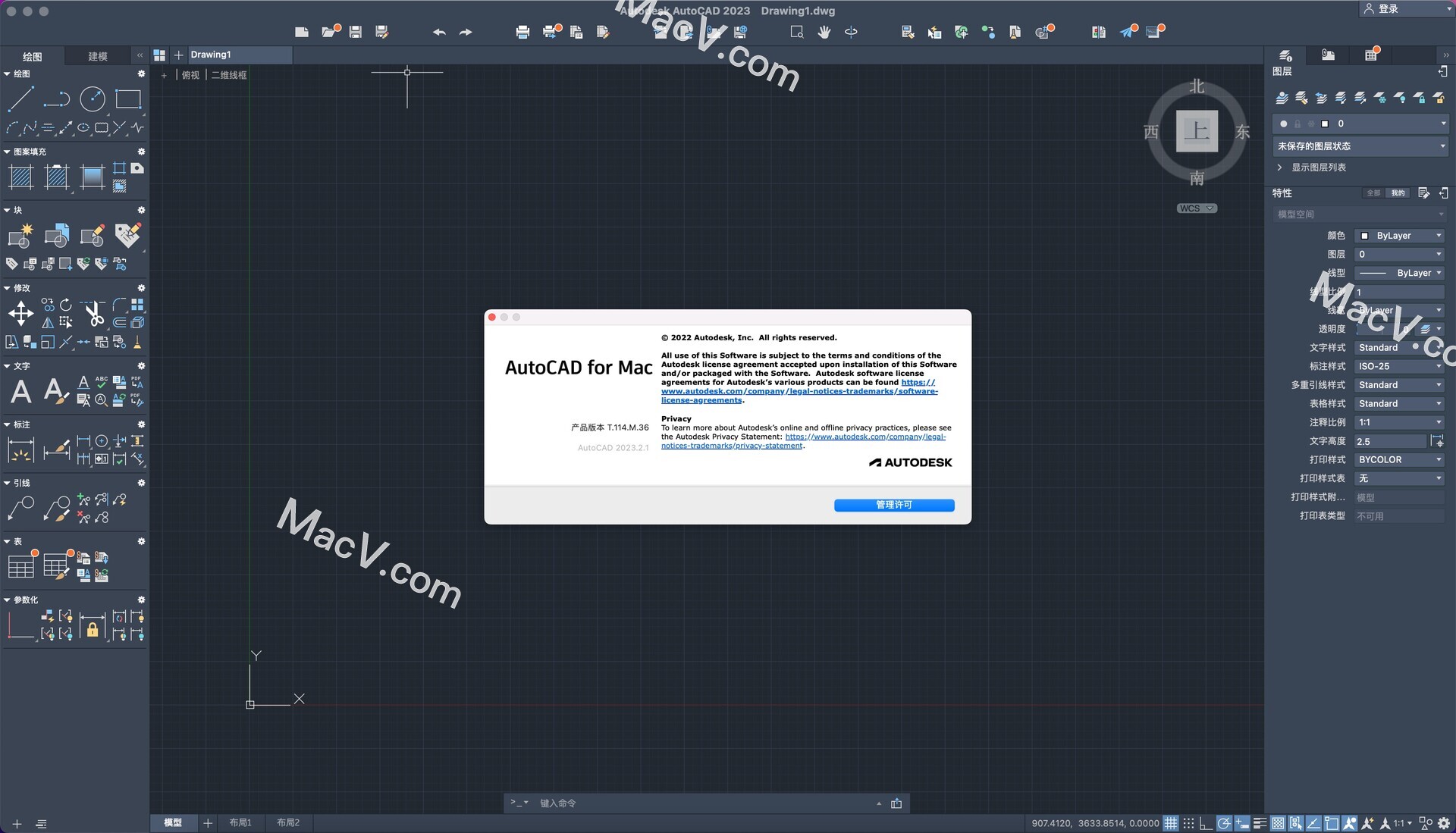
Task: Click the Zoom window icon
Action: (797, 32)
